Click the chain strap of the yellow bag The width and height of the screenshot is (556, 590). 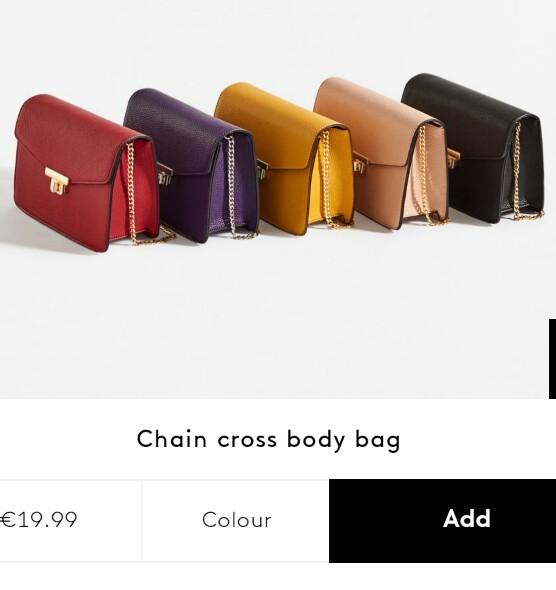pos(327,177)
